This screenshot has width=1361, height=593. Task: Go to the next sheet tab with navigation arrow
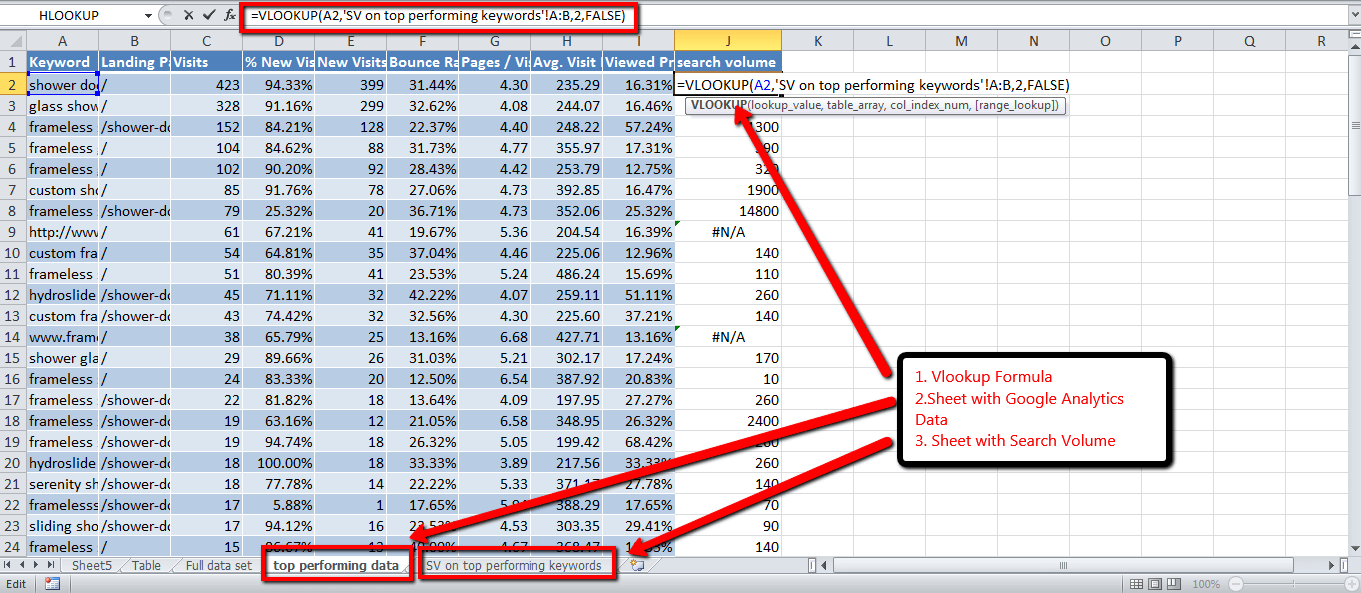click(x=37, y=566)
